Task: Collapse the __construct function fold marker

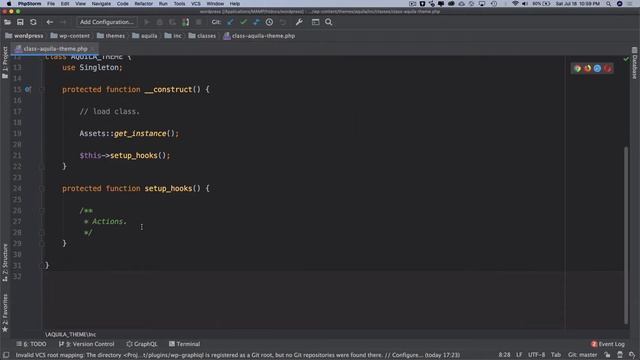Action: 42,89
